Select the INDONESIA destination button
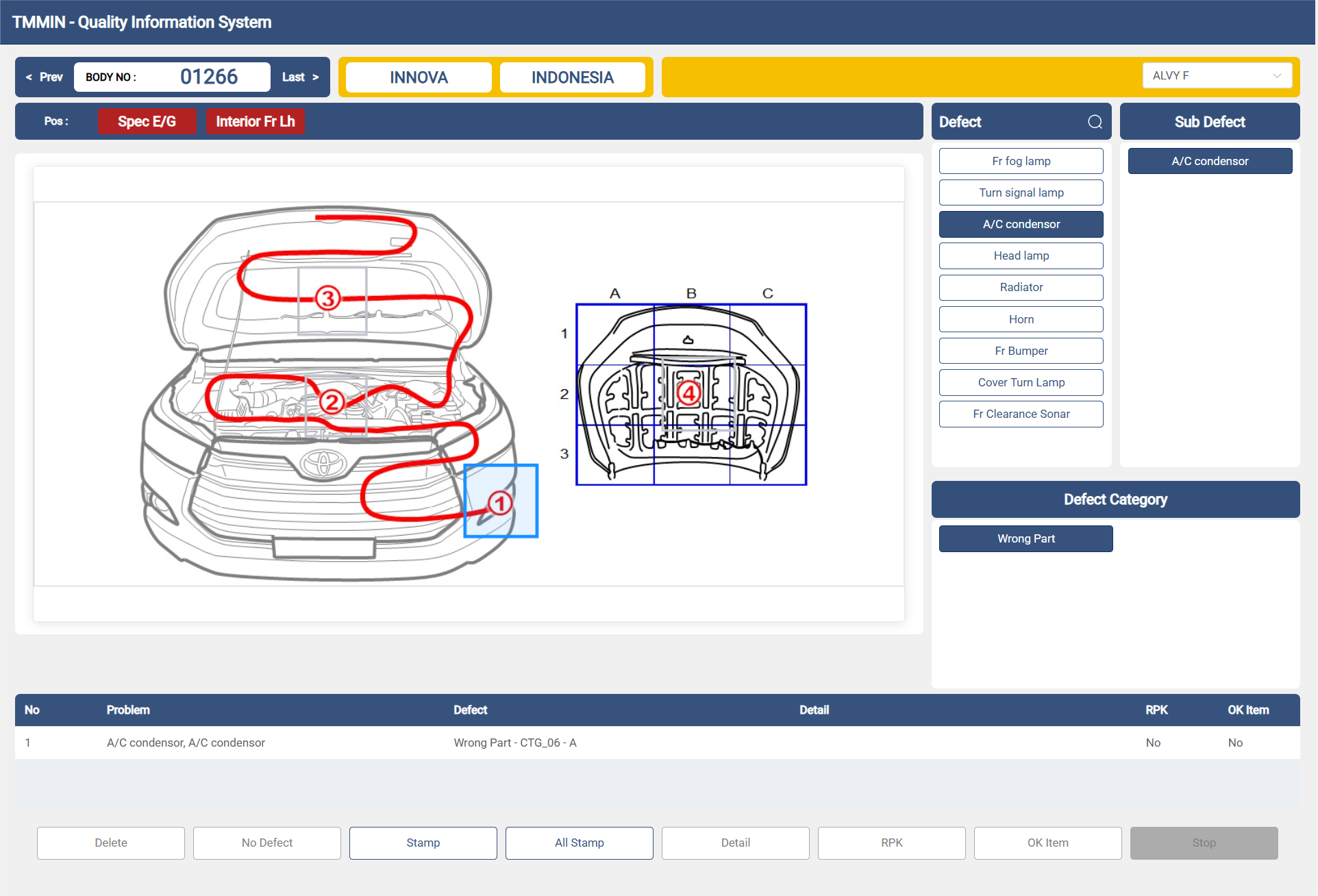Screen dimensions: 1318x896 (573, 77)
